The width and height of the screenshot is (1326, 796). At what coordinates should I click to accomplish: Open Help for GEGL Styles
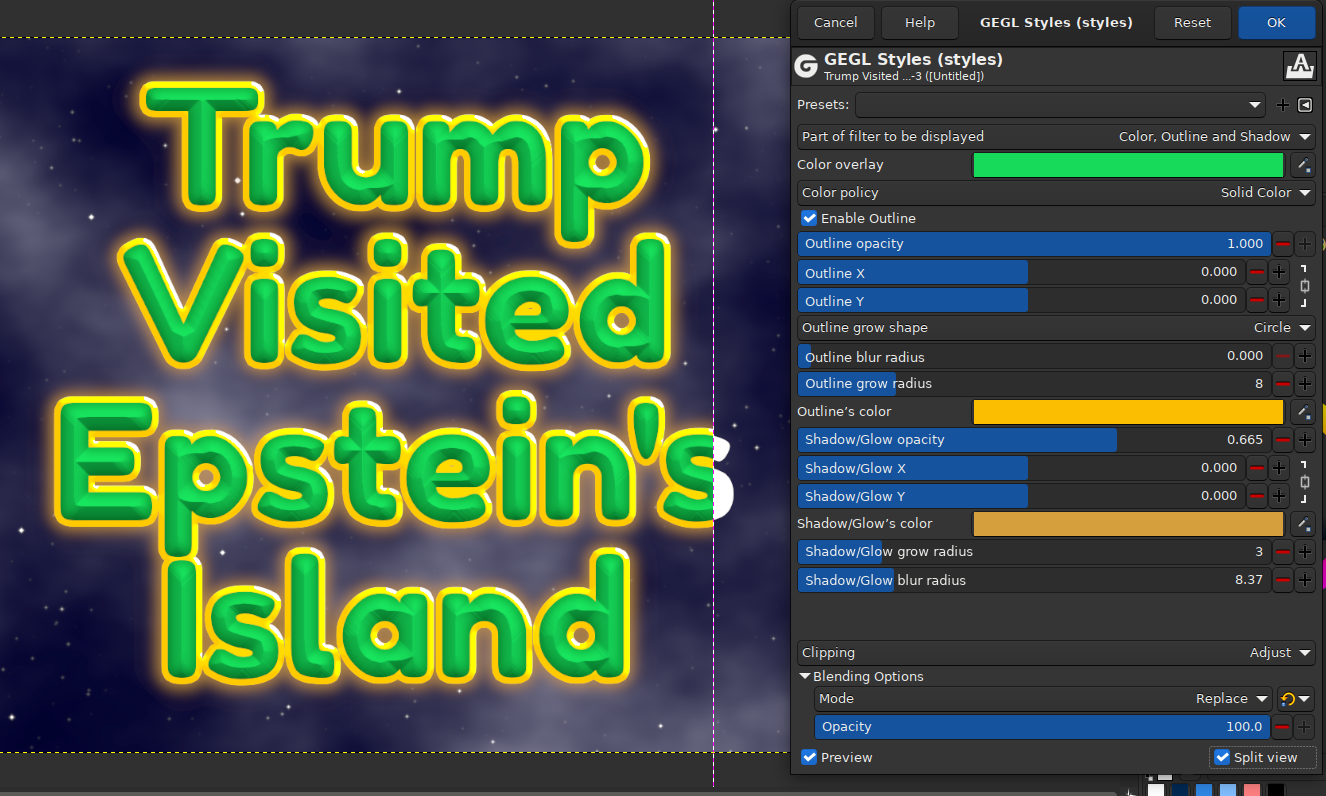[x=919, y=22]
